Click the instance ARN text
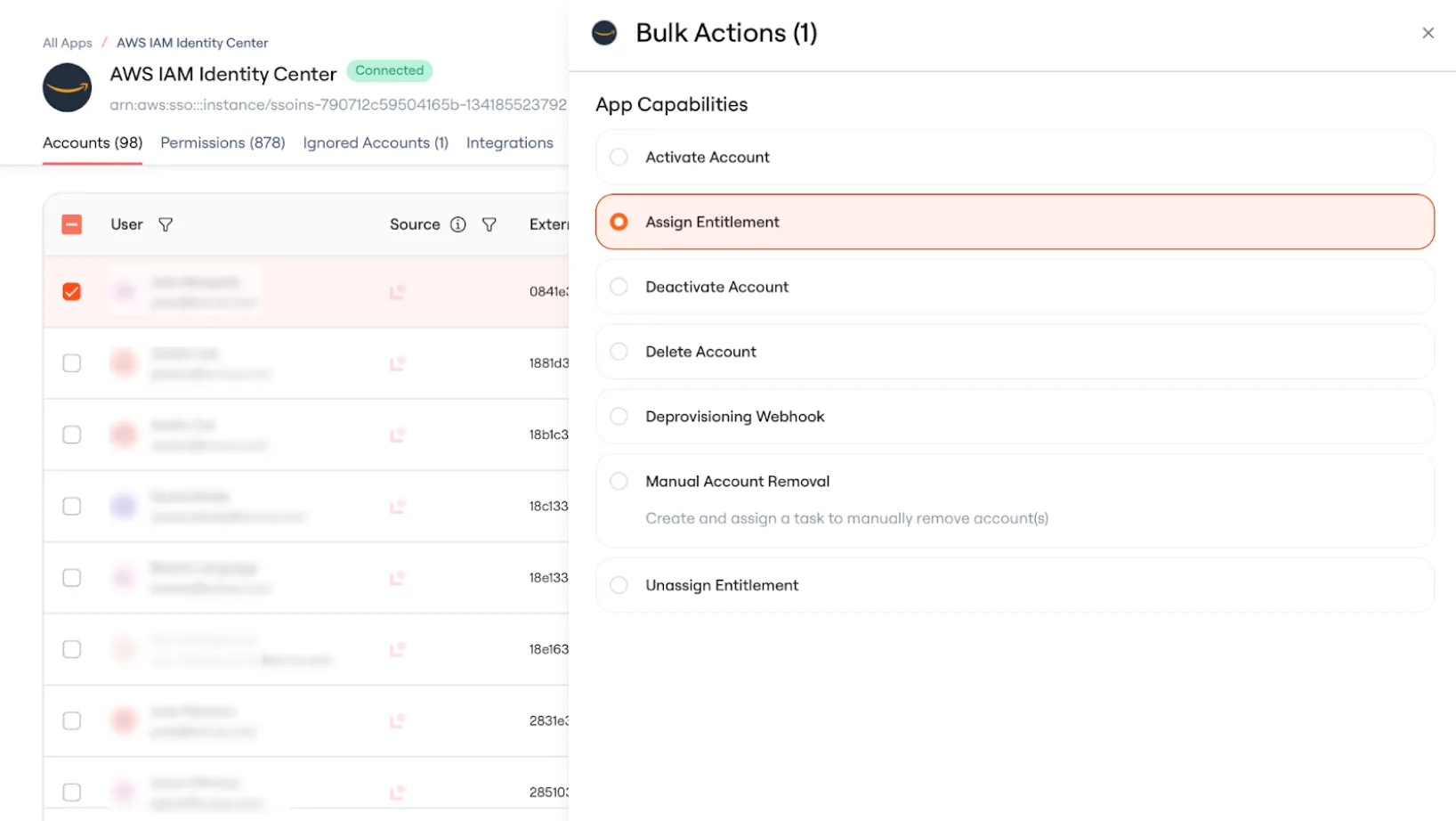 coord(338,105)
